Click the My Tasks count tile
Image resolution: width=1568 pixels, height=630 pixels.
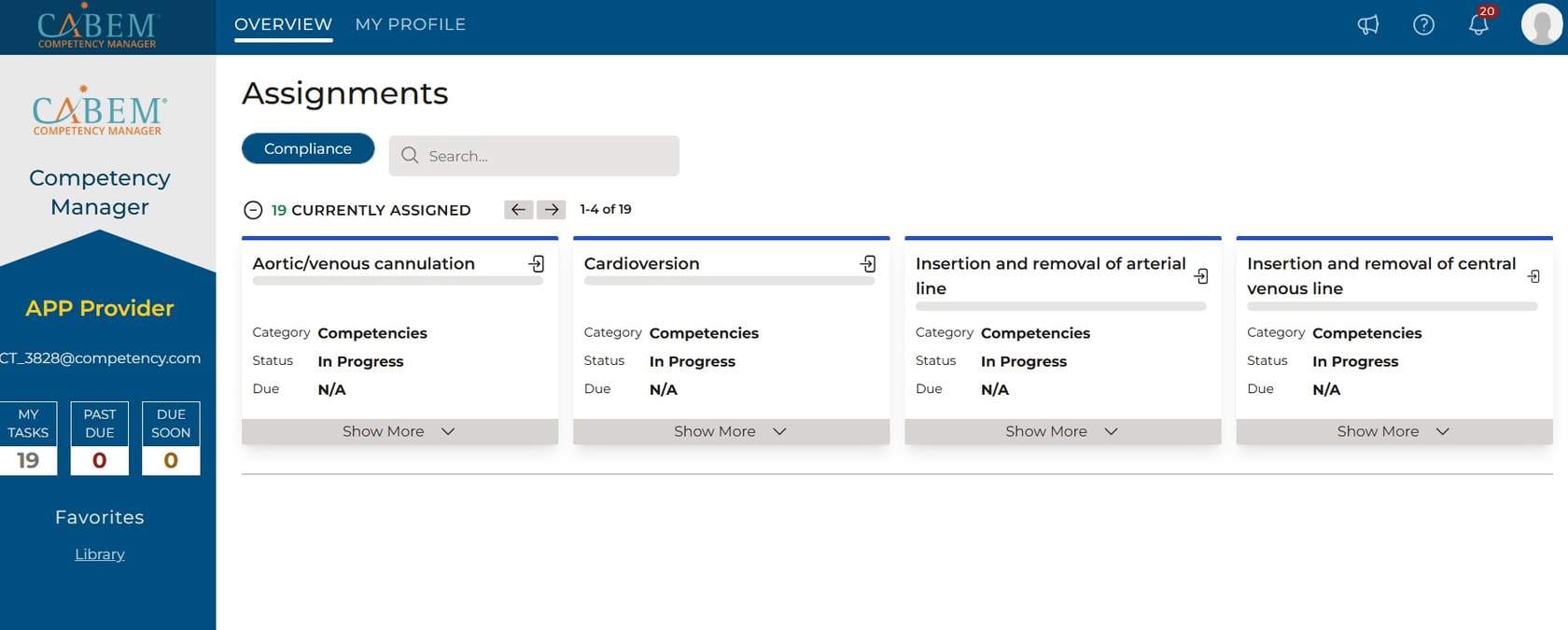(x=28, y=439)
